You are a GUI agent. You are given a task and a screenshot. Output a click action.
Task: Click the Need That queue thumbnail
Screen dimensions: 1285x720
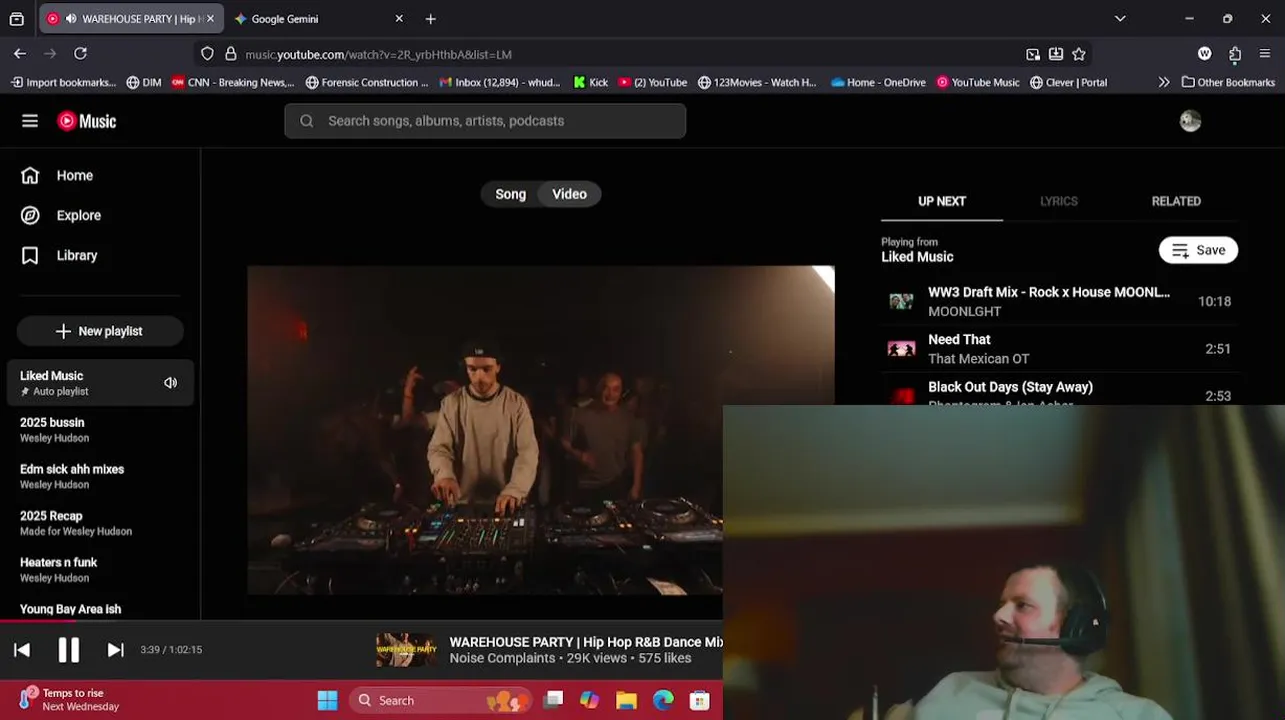[901, 349]
